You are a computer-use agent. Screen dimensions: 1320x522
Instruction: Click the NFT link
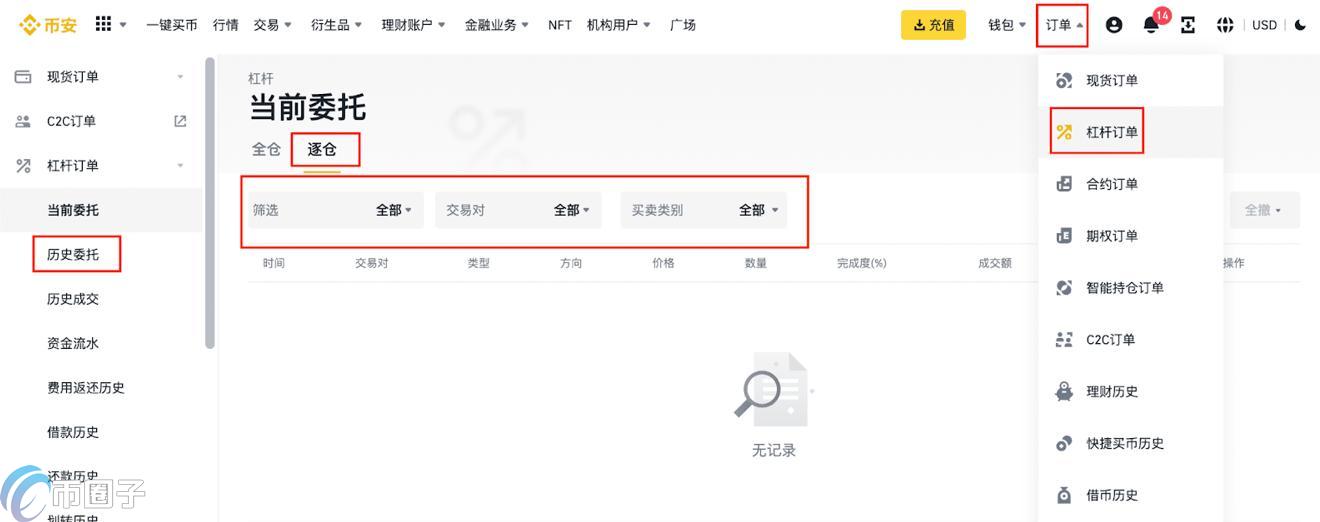(x=560, y=25)
